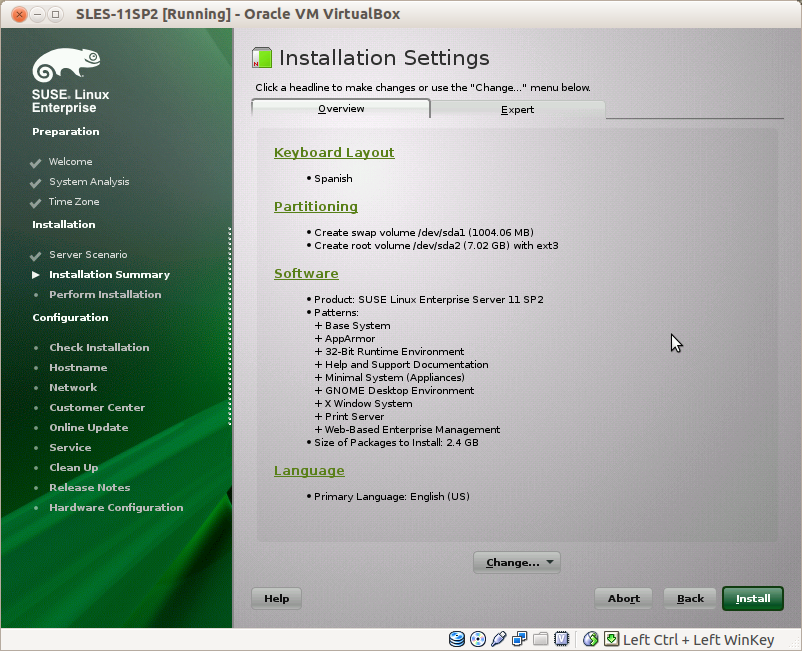Click the Installation Summary step
The width and height of the screenshot is (802, 651).
(x=109, y=275)
